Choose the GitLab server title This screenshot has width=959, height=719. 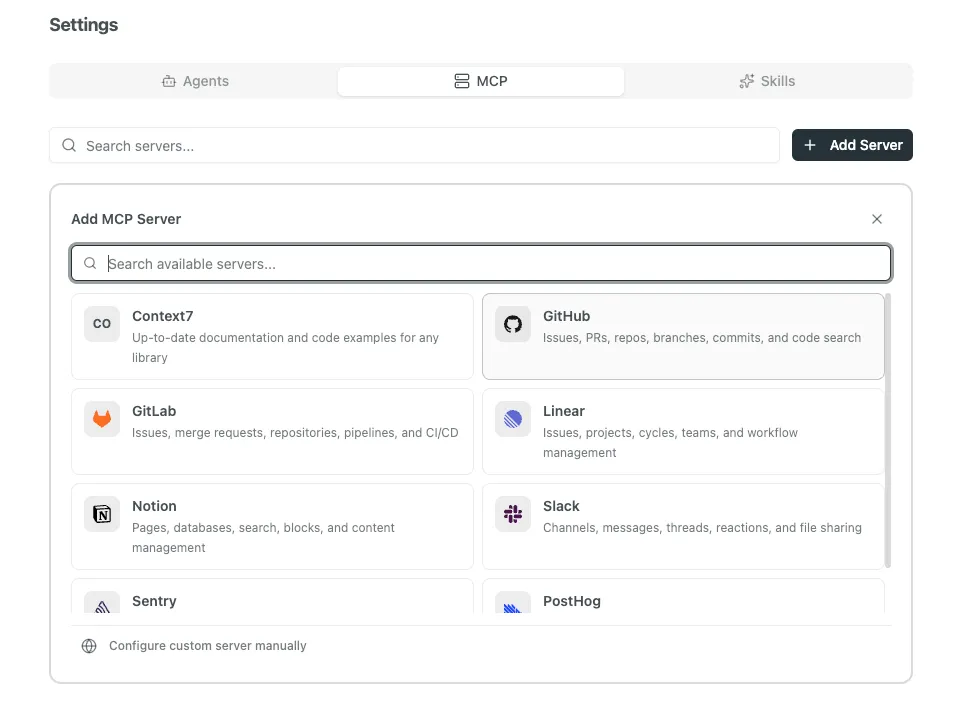154,411
